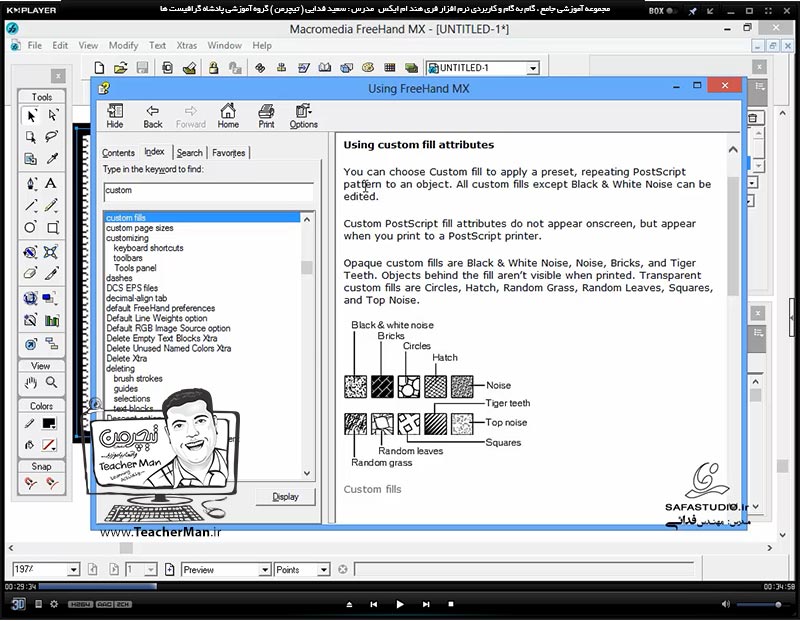Click the Open folder toolbar icon

coord(120,67)
